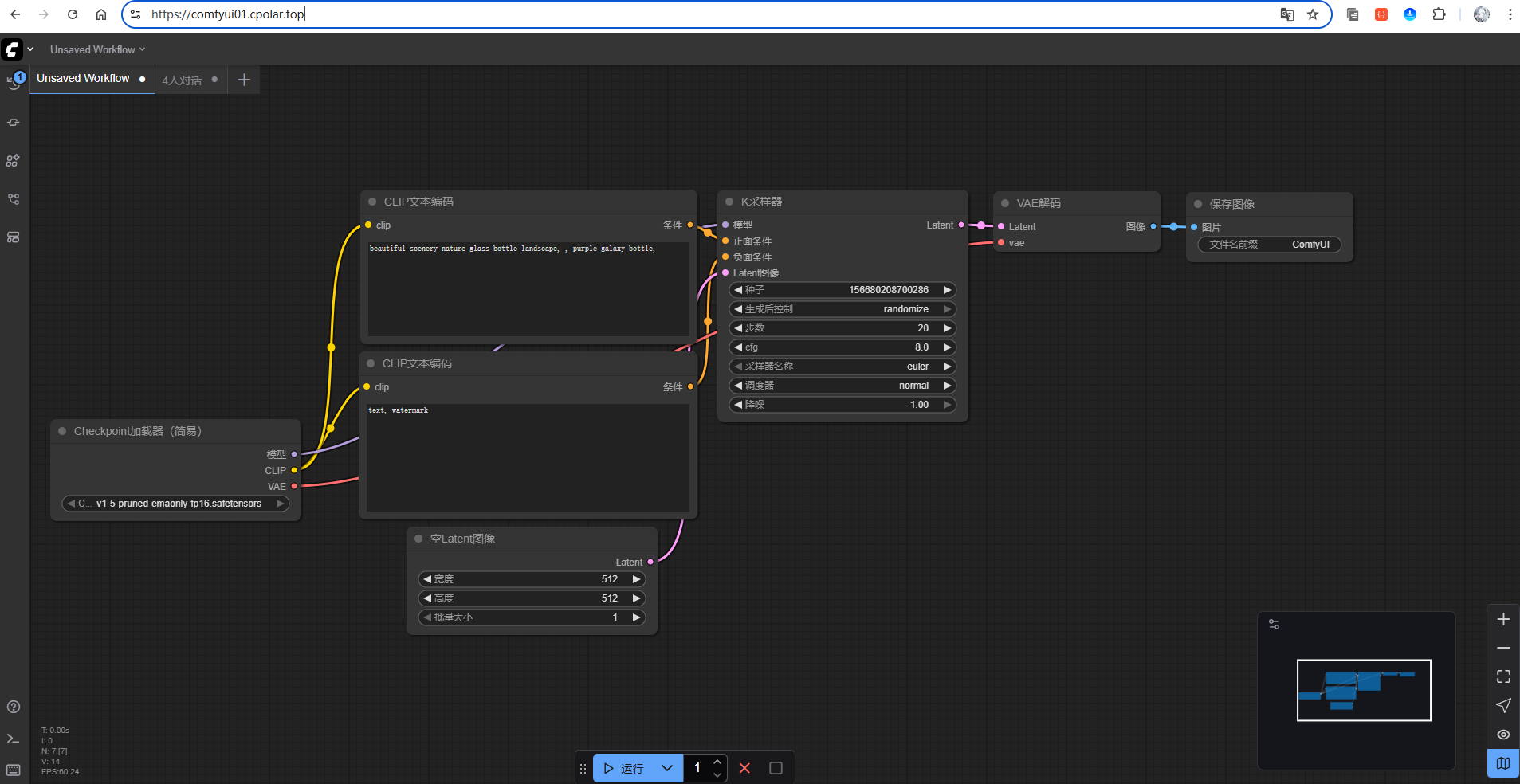This screenshot has width=1520, height=784.
Task: Increase 批量大小 with right arrow
Action: click(x=636, y=617)
